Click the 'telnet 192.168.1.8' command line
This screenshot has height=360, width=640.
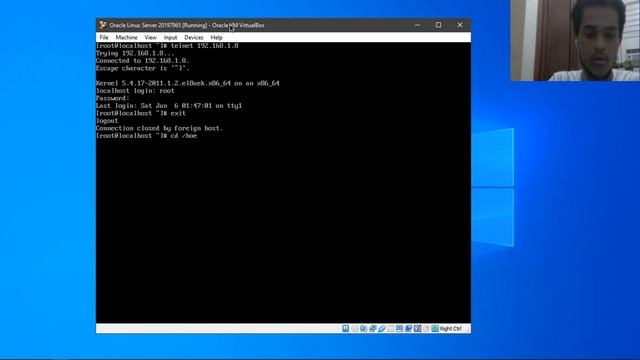(x=167, y=46)
